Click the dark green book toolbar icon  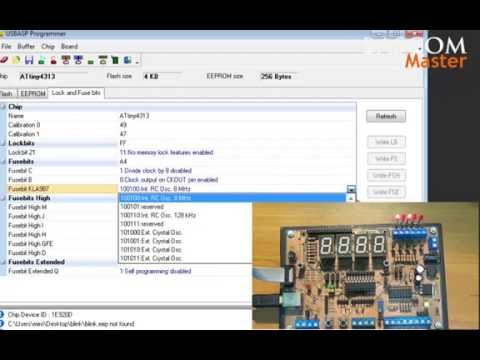click(115, 60)
